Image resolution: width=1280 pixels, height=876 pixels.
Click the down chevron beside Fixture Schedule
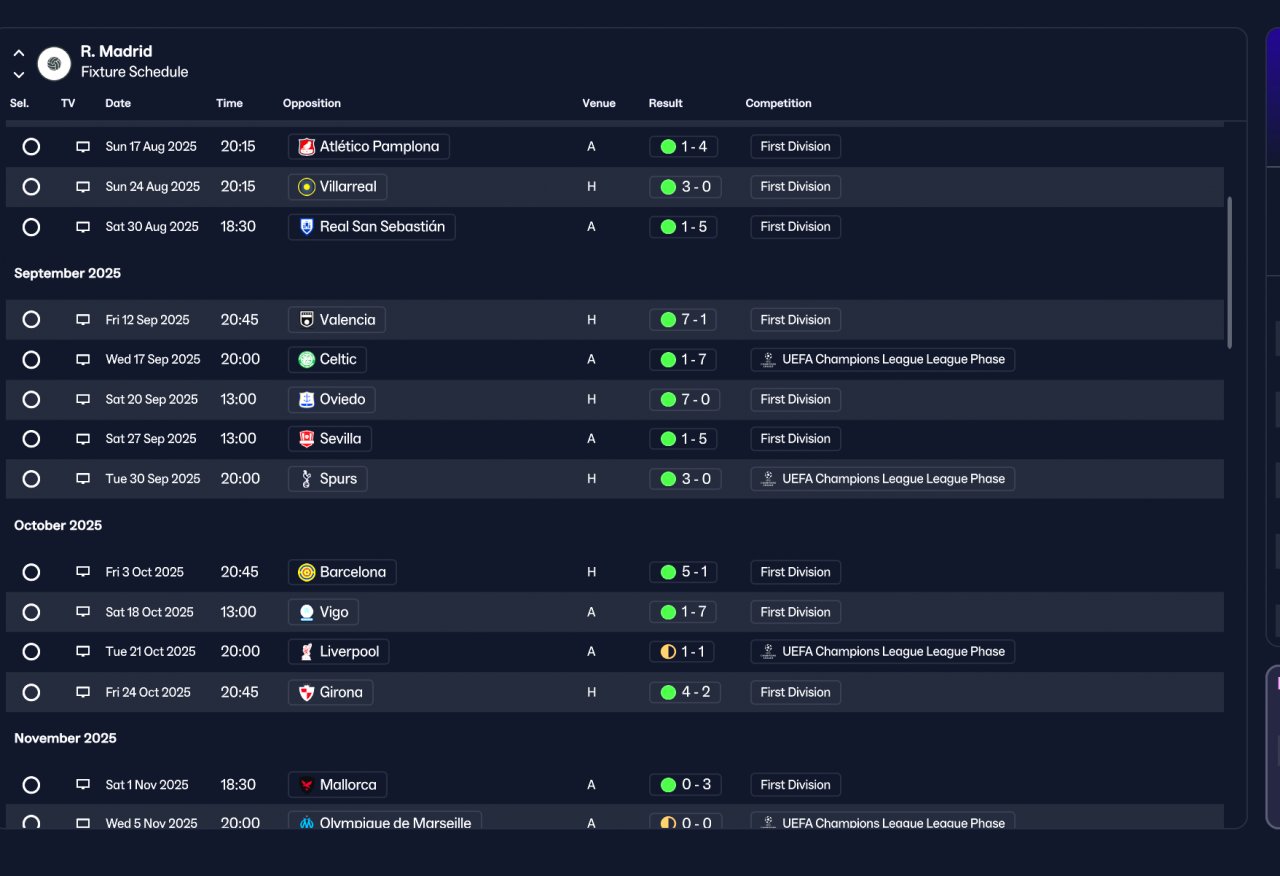pyautogui.click(x=19, y=75)
